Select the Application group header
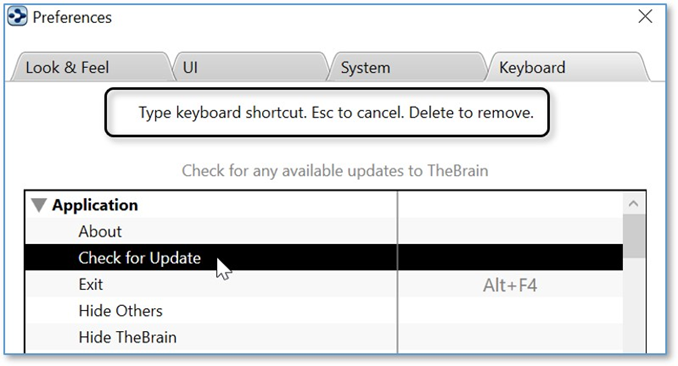Image resolution: width=678 pixels, height=366 pixels. 95,205
